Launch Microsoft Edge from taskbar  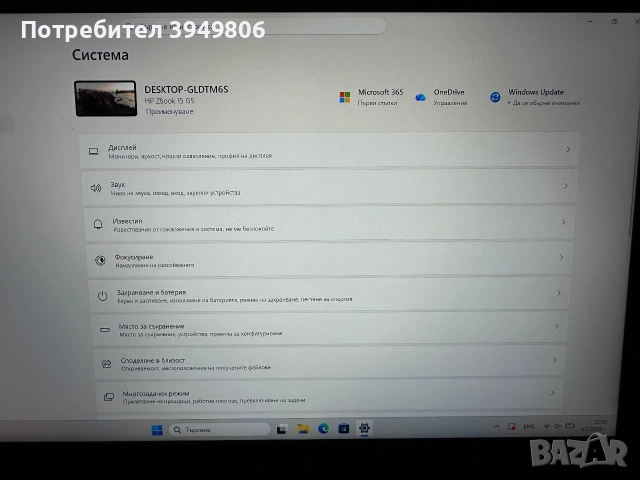click(324, 428)
